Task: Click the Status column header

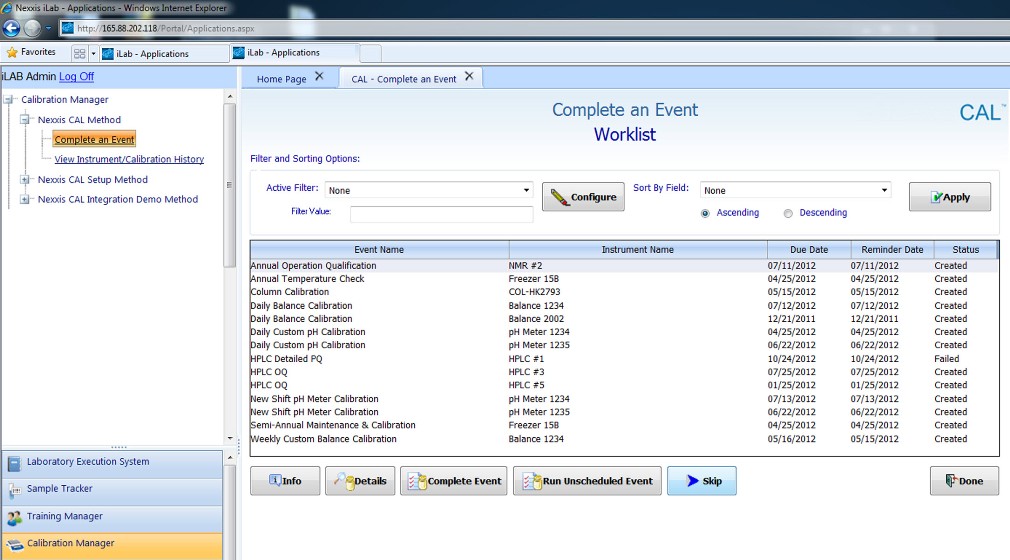Action: (966, 249)
